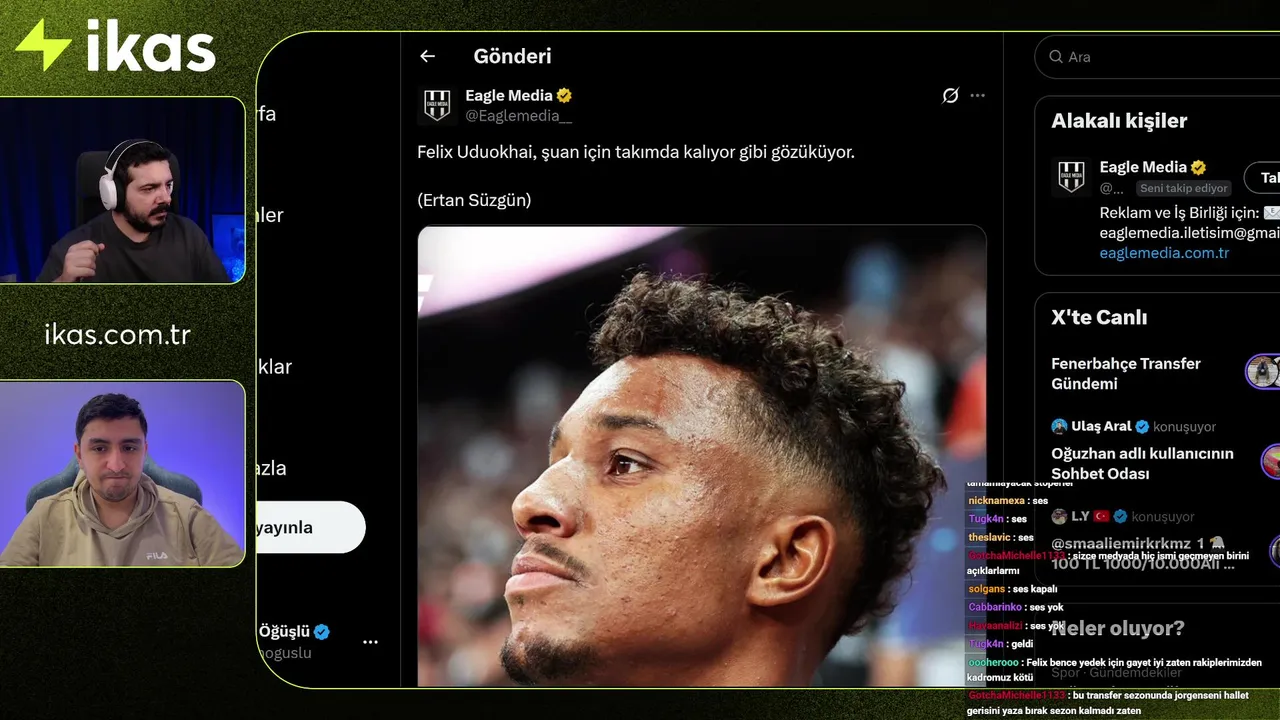Viewport: 1280px width, 720px height.
Task: Open the Eagle Media display name on the post
Action: tap(509, 96)
